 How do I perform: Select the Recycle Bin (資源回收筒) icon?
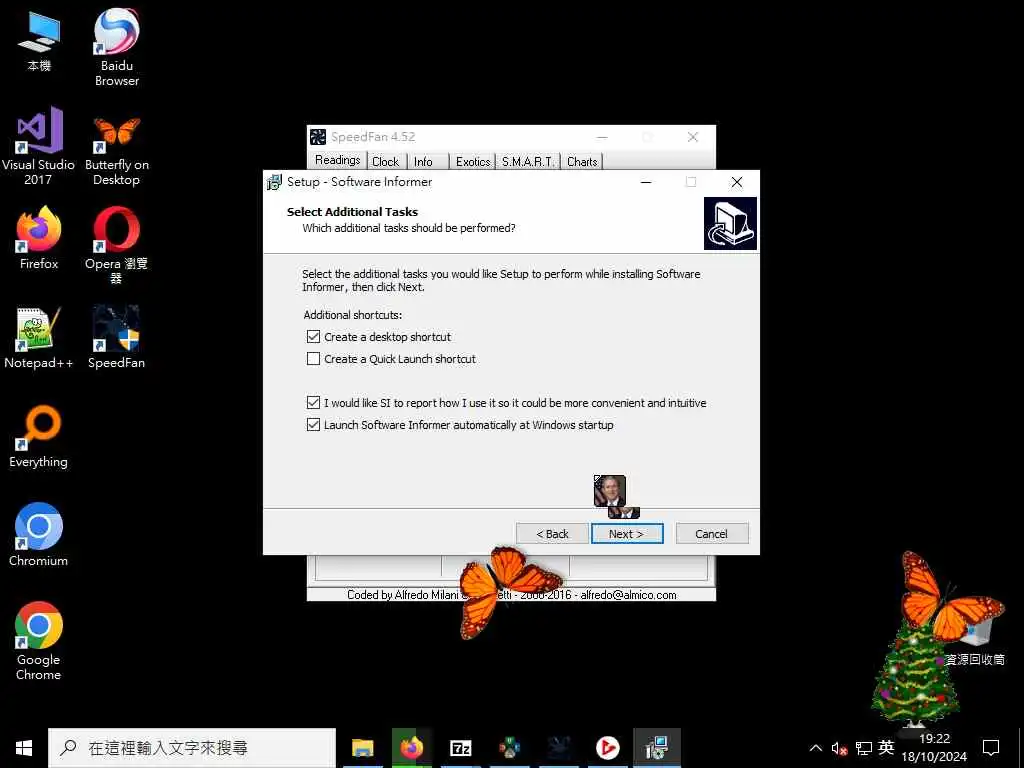click(x=976, y=643)
